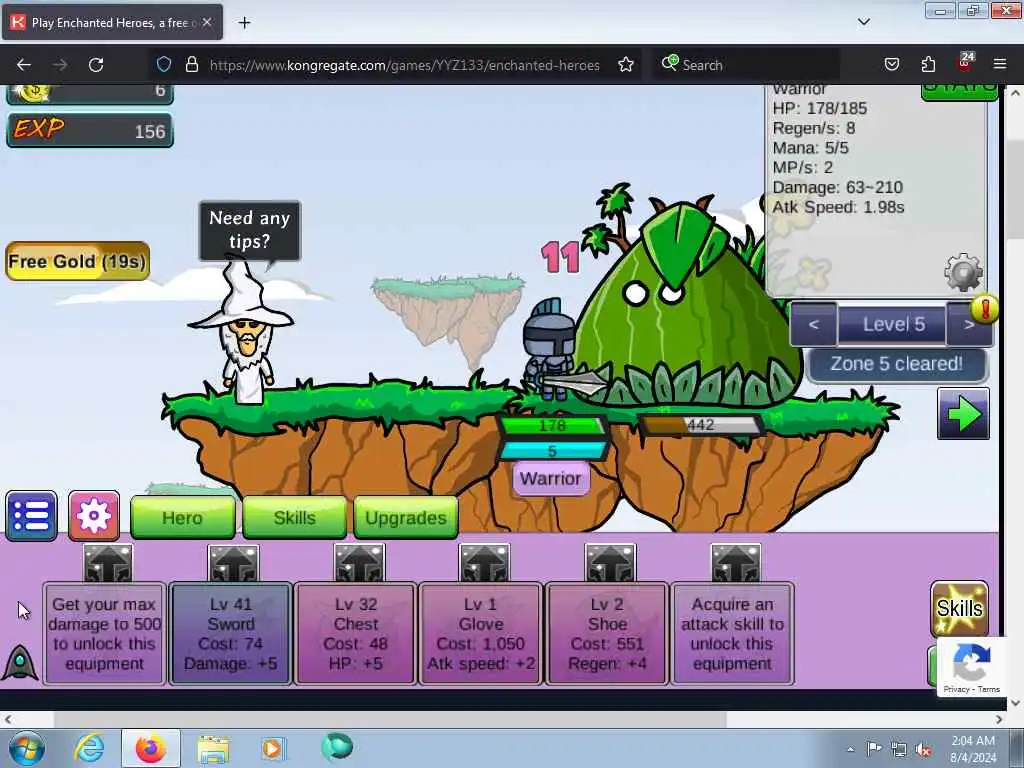
Task: Click the green arrow next zone button
Action: point(963,414)
